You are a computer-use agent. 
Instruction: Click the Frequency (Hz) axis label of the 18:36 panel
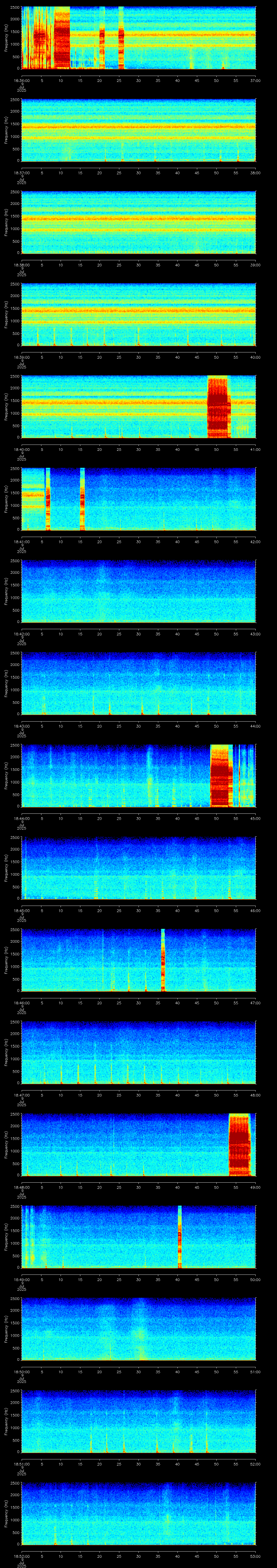point(6,38)
